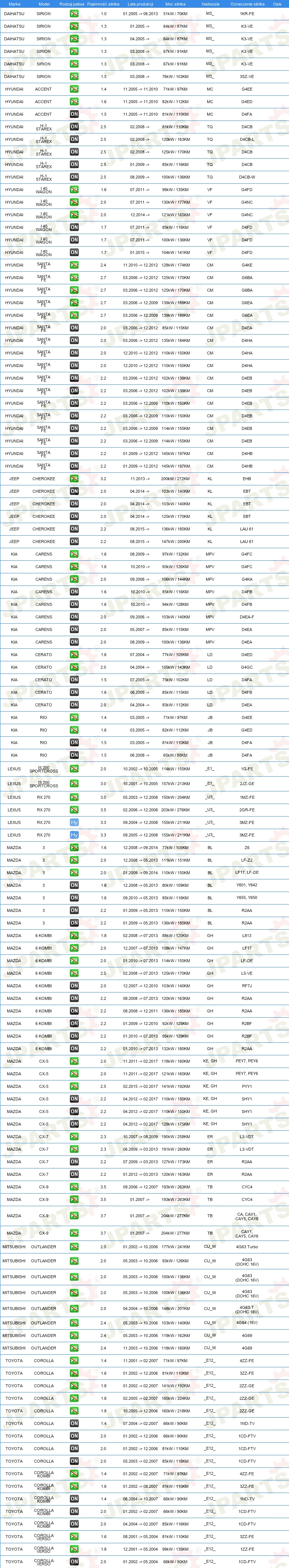Image resolution: width=289 pixels, height=1568 pixels.
Task: Click petrol icon in Lexus IS 200 2JZ-GE row
Action: (74, 783)
